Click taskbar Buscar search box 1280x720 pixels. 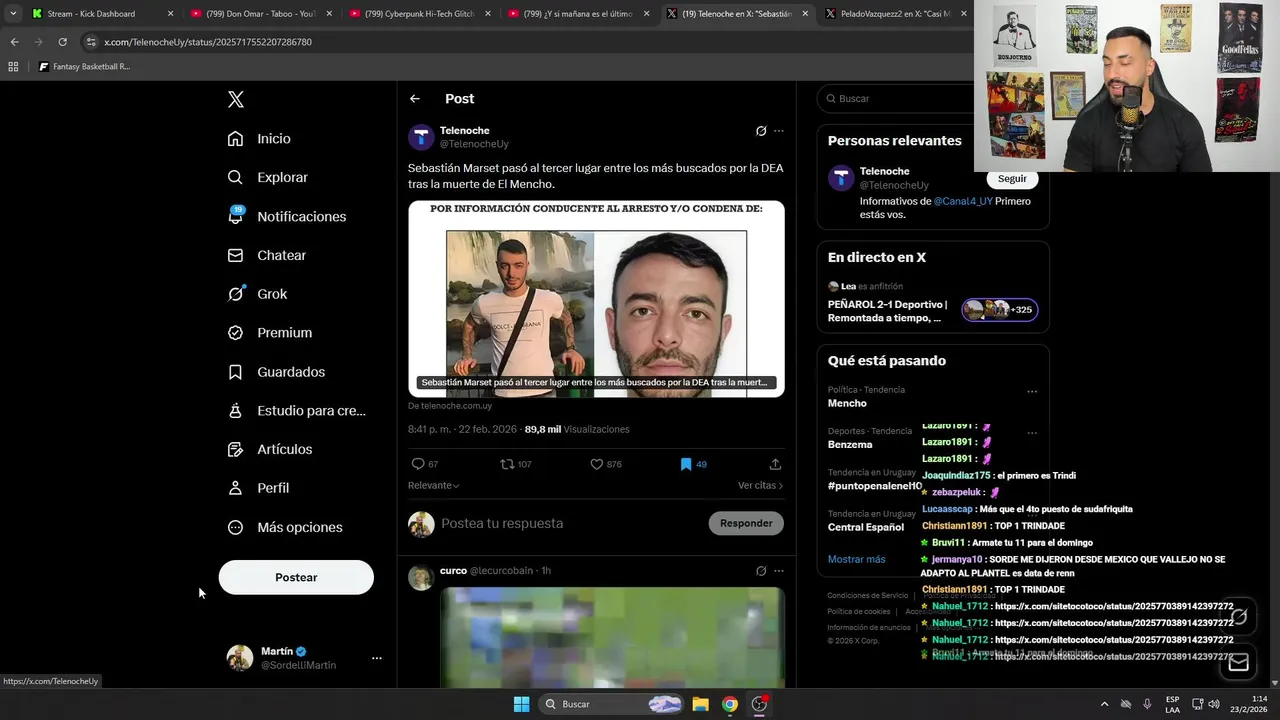click(x=612, y=704)
